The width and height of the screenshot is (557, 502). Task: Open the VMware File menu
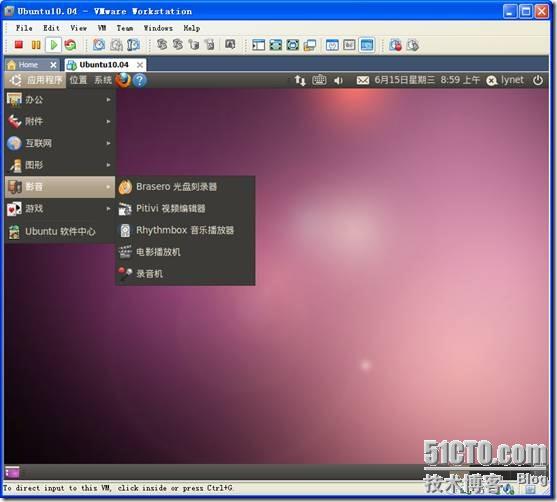[x=24, y=28]
